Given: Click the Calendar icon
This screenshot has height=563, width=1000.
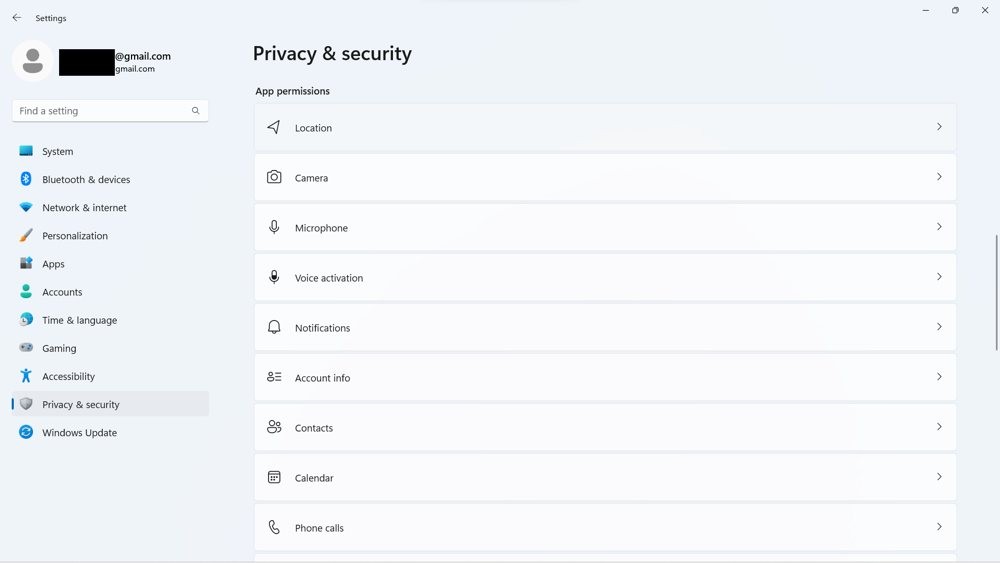Looking at the screenshot, I should (x=274, y=477).
